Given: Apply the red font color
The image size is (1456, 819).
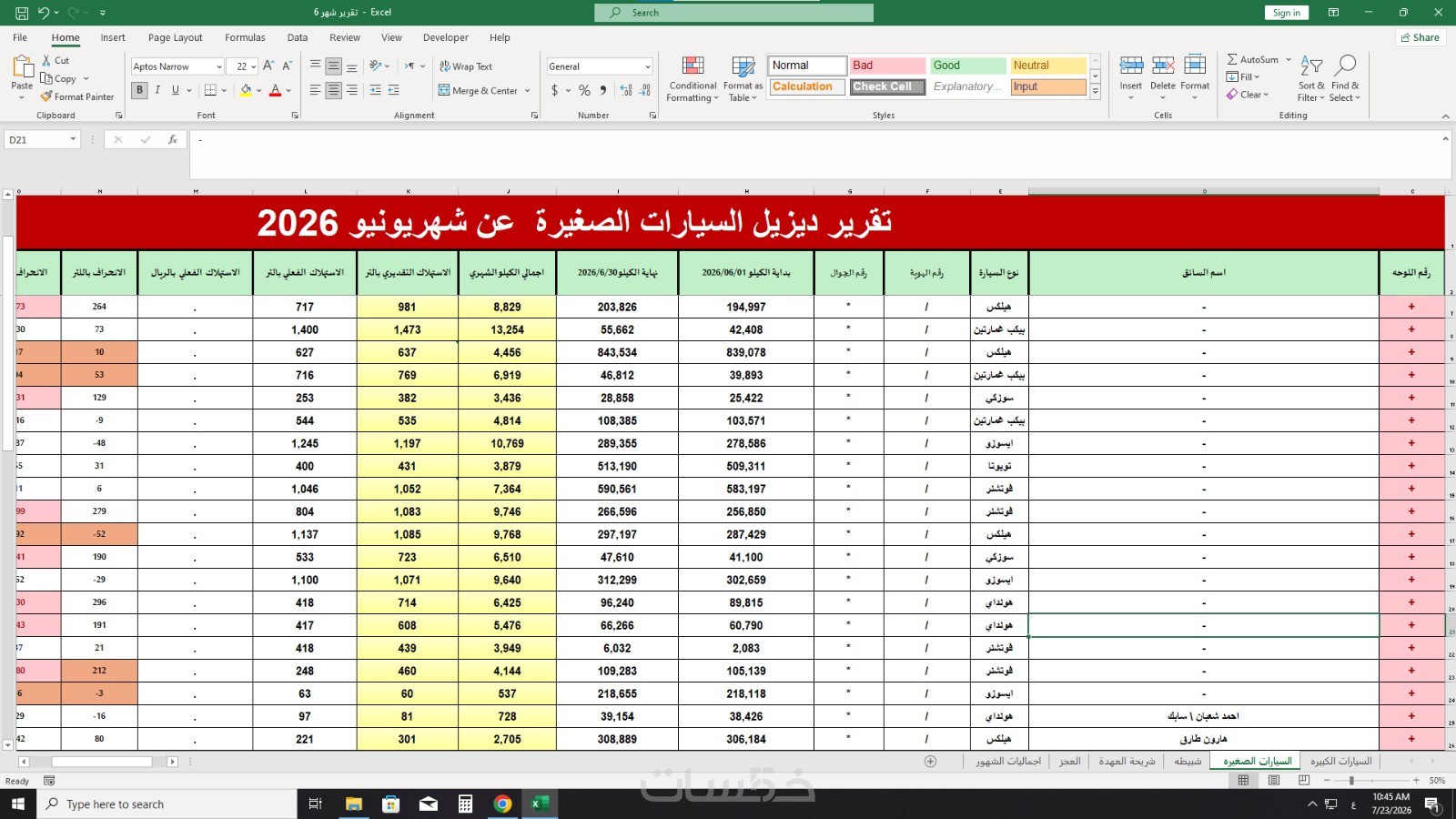Looking at the screenshot, I should 275,90.
